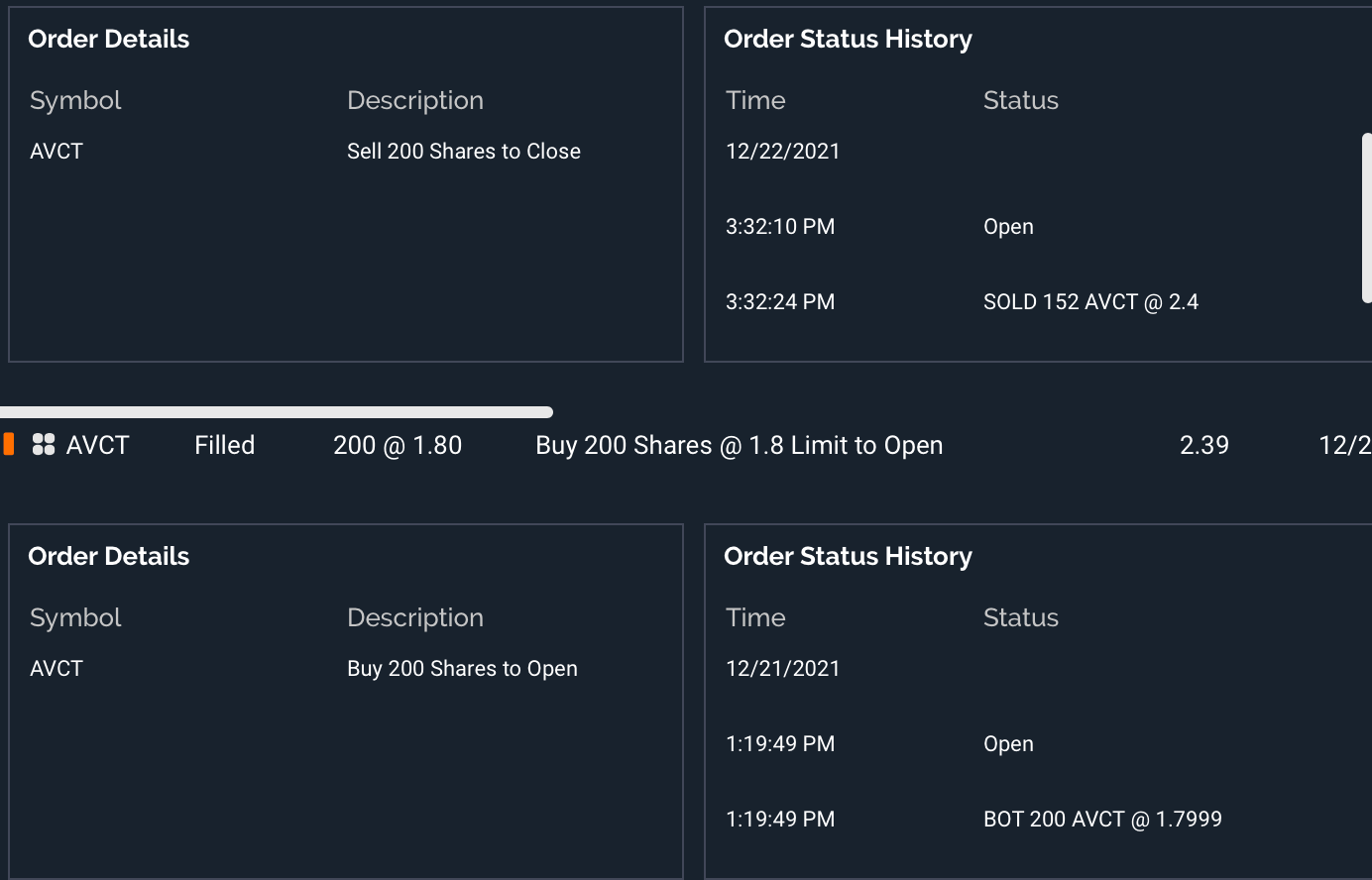The height and width of the screenshot is (880, 1372).
Task: Click the Filled status in the order row
Action: click(224, 446)
